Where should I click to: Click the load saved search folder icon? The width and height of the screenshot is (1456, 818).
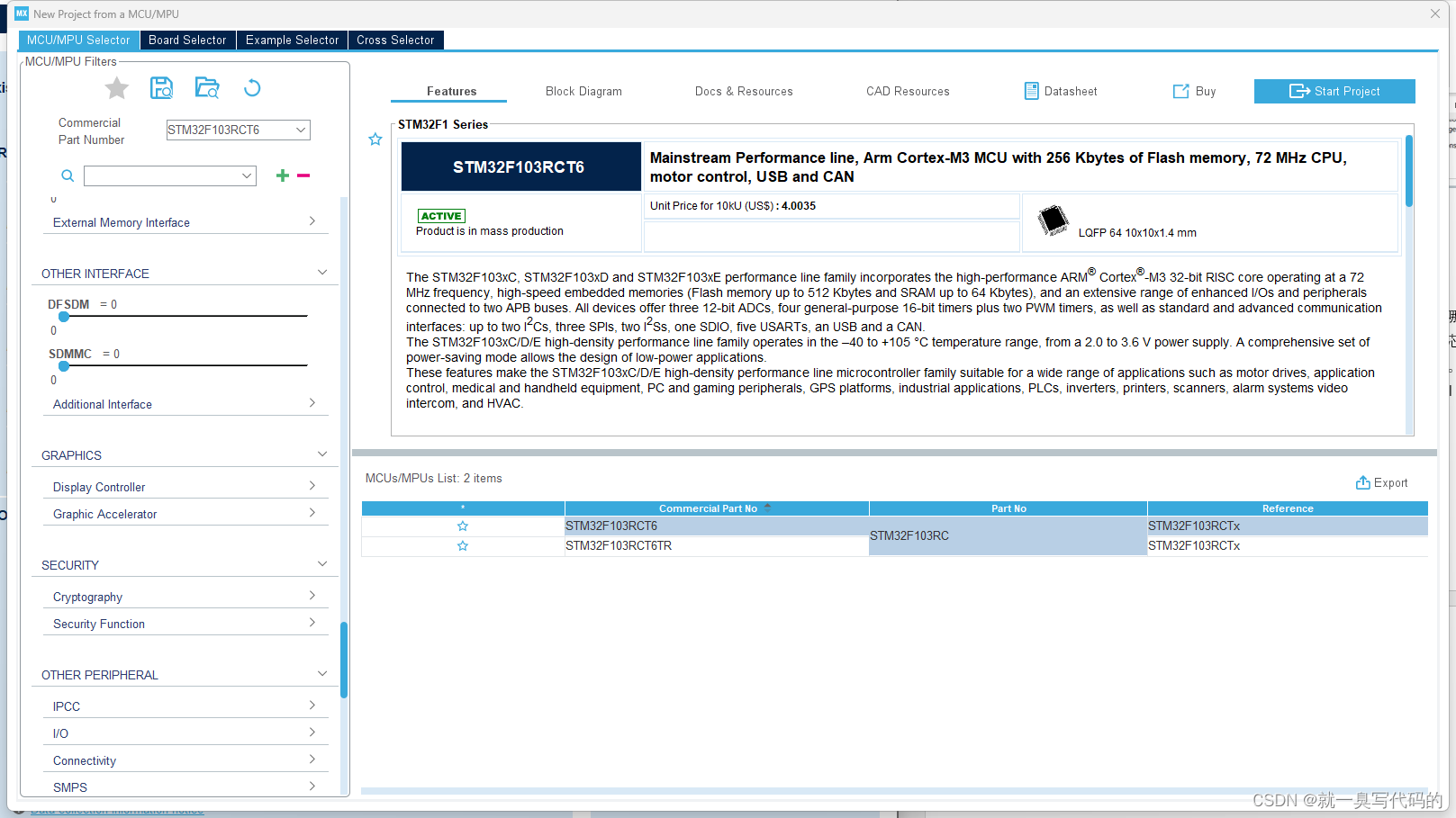pyautogui.click(x=207, y=87)
